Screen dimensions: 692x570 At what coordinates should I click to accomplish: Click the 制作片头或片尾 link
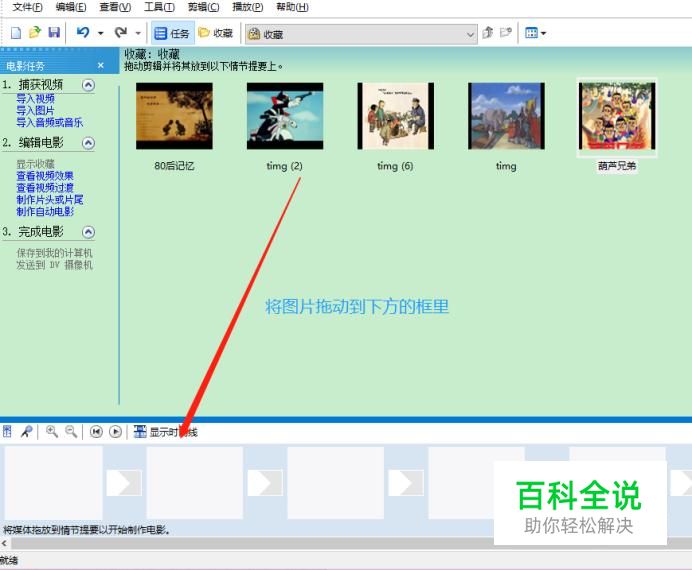(x=50, y=199)
